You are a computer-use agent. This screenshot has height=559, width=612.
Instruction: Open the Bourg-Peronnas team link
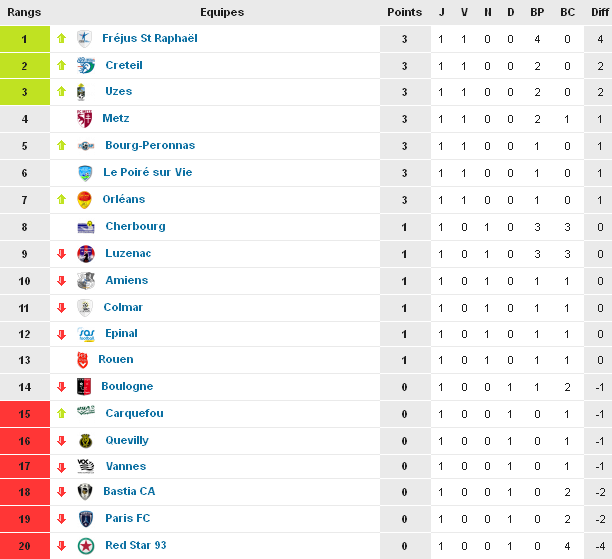150,146
